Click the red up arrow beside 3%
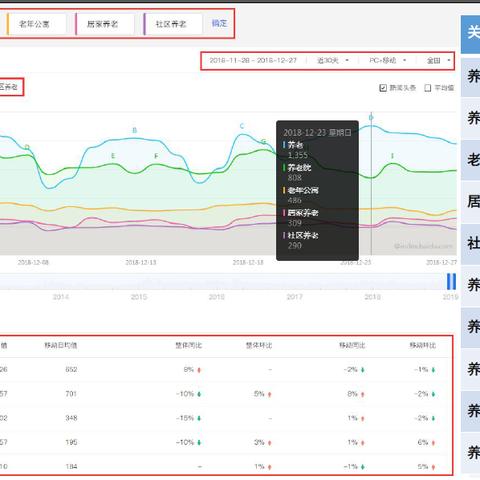Screen dimensions: 480x480 (x=269, y=443)
